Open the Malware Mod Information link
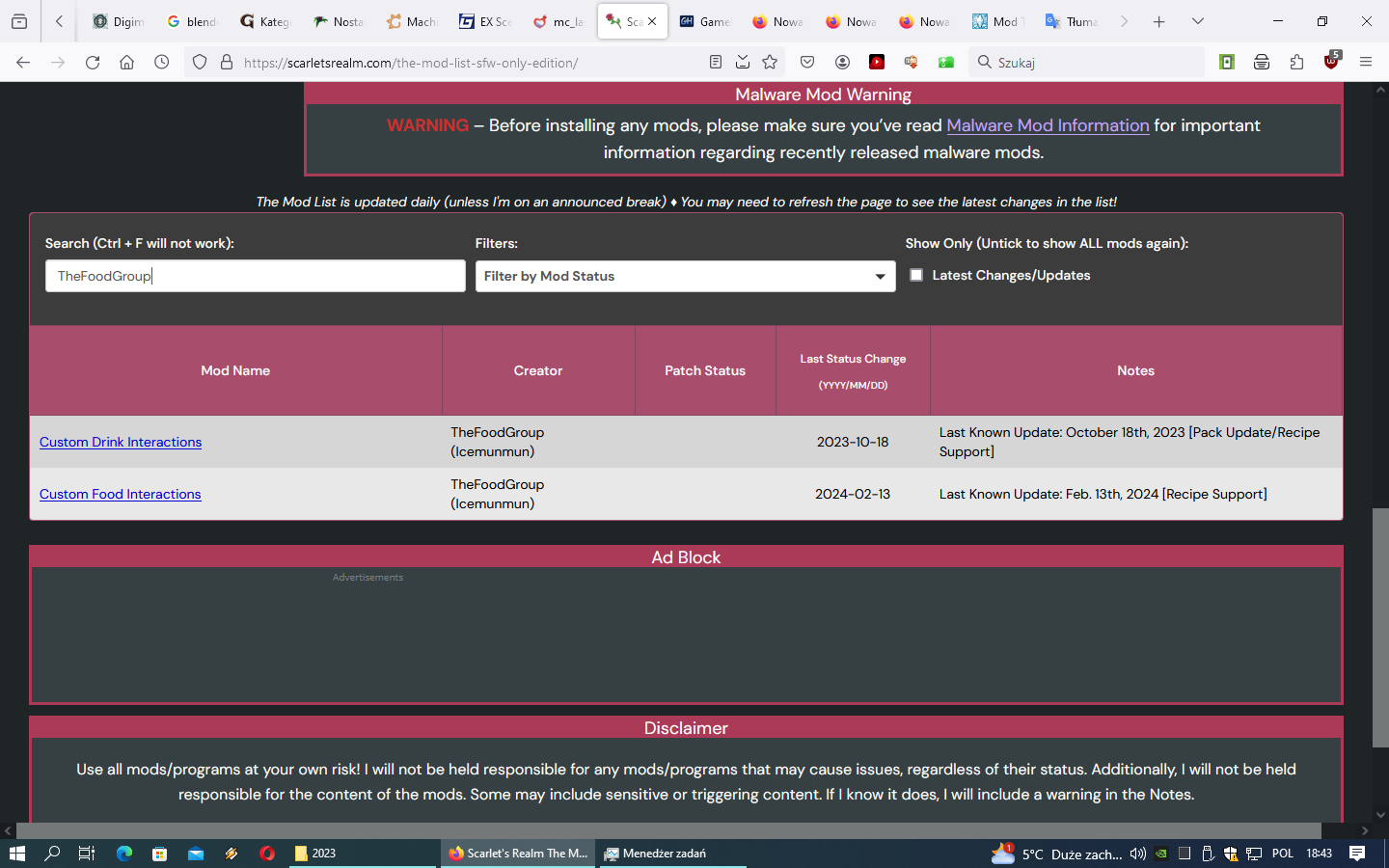This screenshot has height=868, width=1389. coord(1048,125)
